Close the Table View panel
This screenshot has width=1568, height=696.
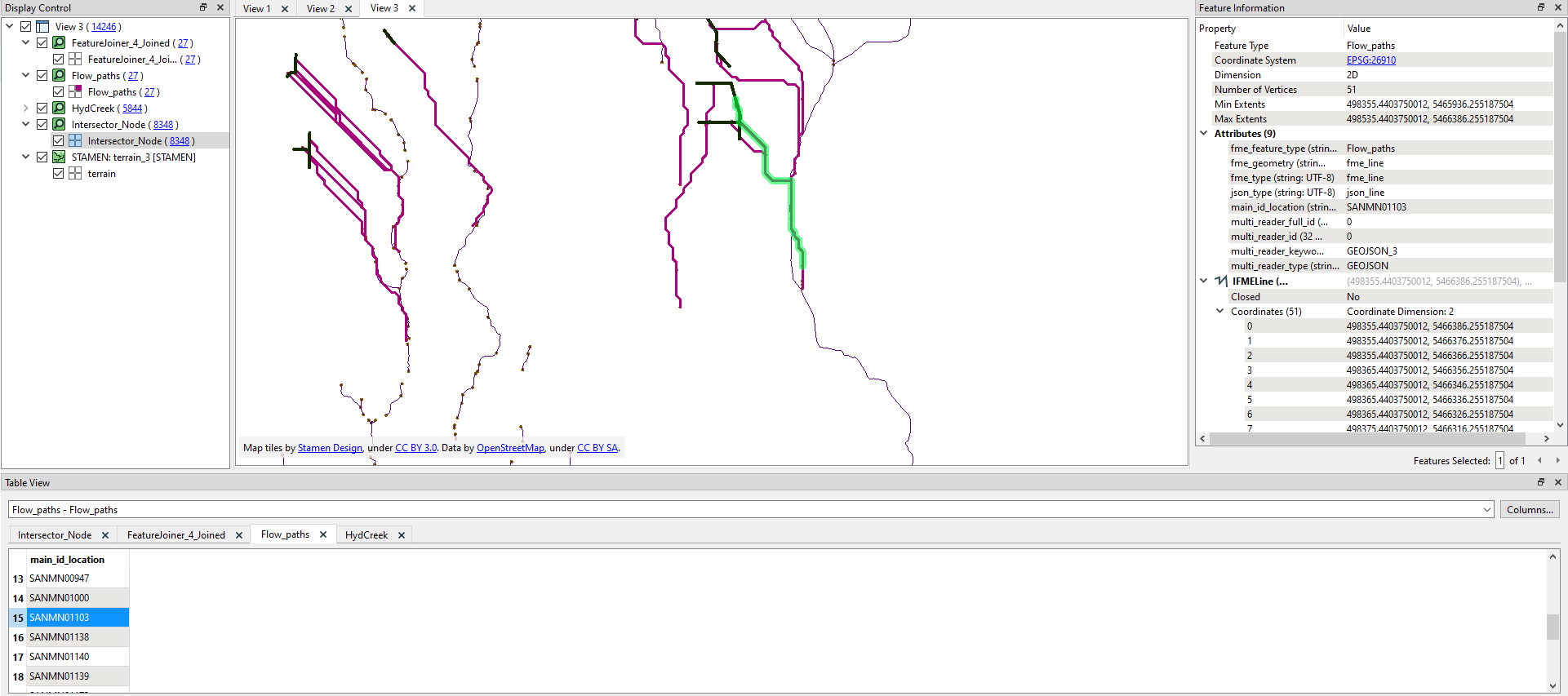click(1558, 482)
